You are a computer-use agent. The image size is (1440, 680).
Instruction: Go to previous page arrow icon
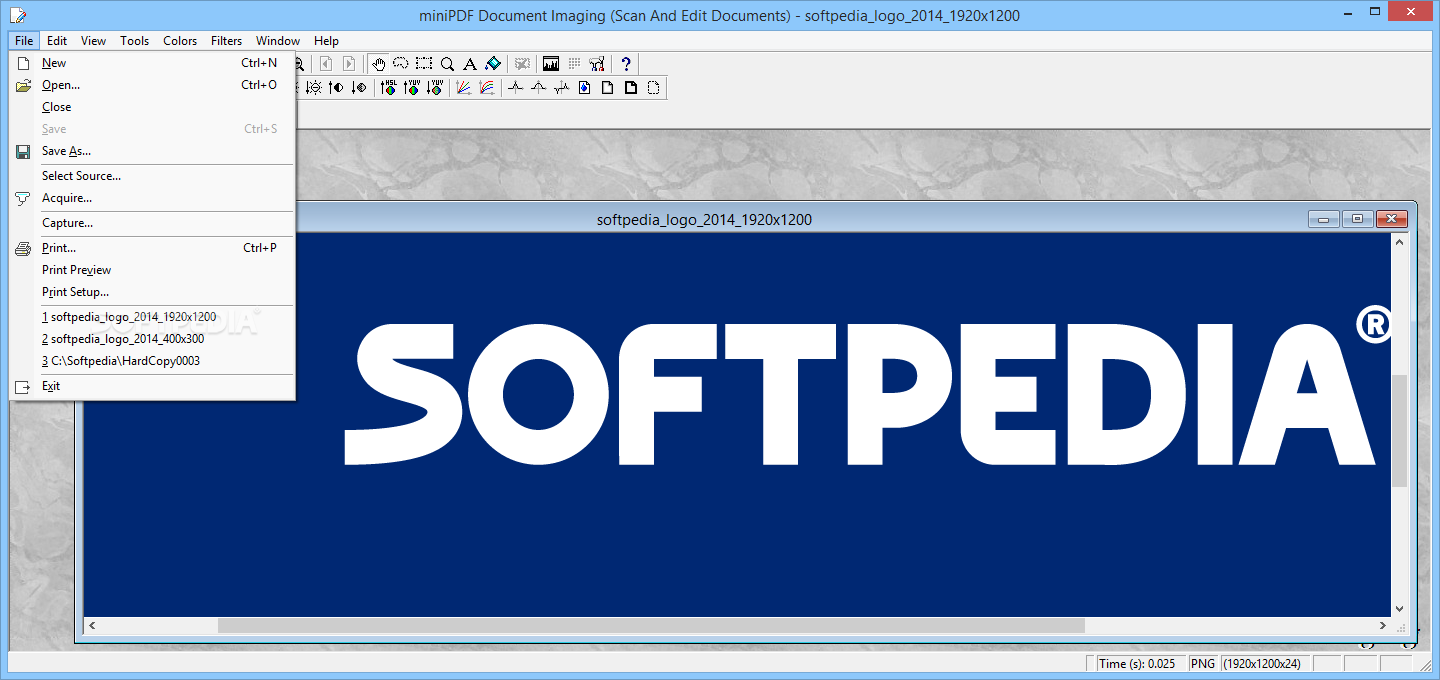pos(326,63)
